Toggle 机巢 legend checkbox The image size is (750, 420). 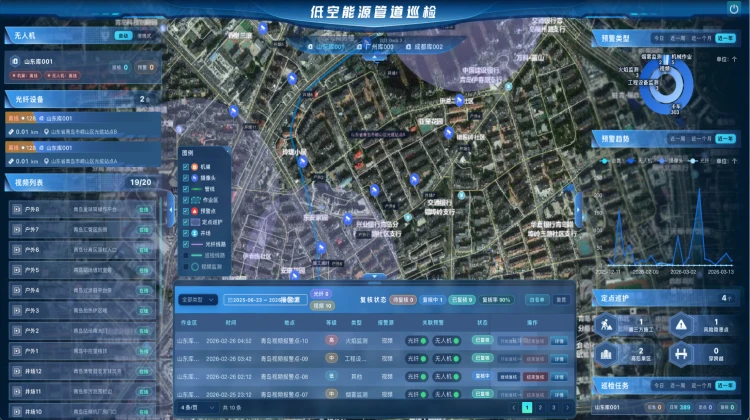[186, 167]
